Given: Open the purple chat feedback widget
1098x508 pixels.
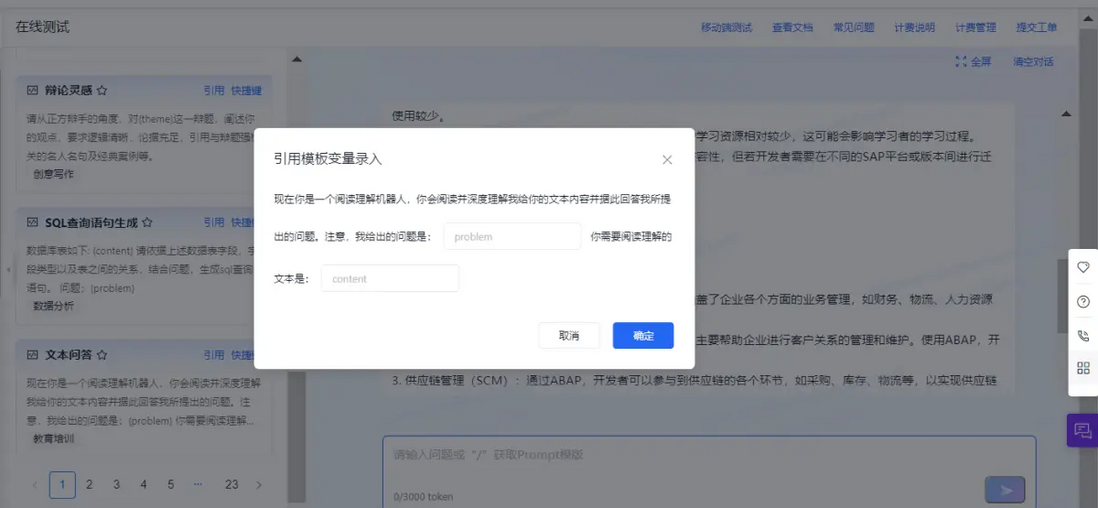Looking at the screenshot, I should [x=1083, y=430].
